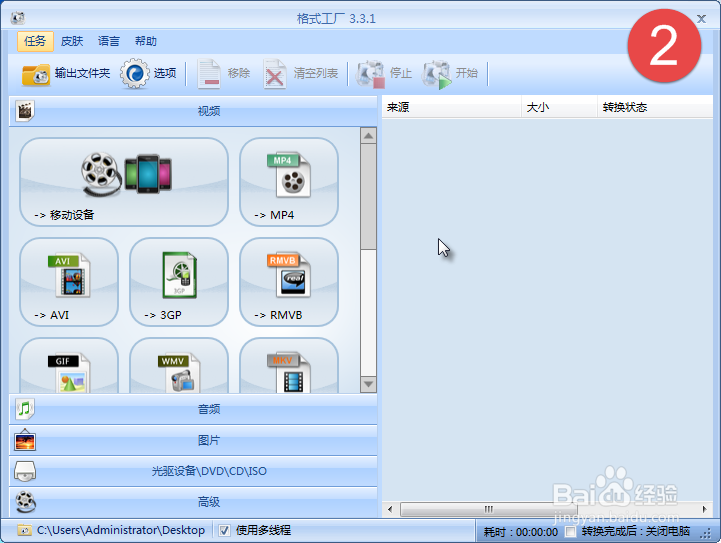Click the 开始 start toolbar icon
This screenshot has height=543, width=721.
437,74
